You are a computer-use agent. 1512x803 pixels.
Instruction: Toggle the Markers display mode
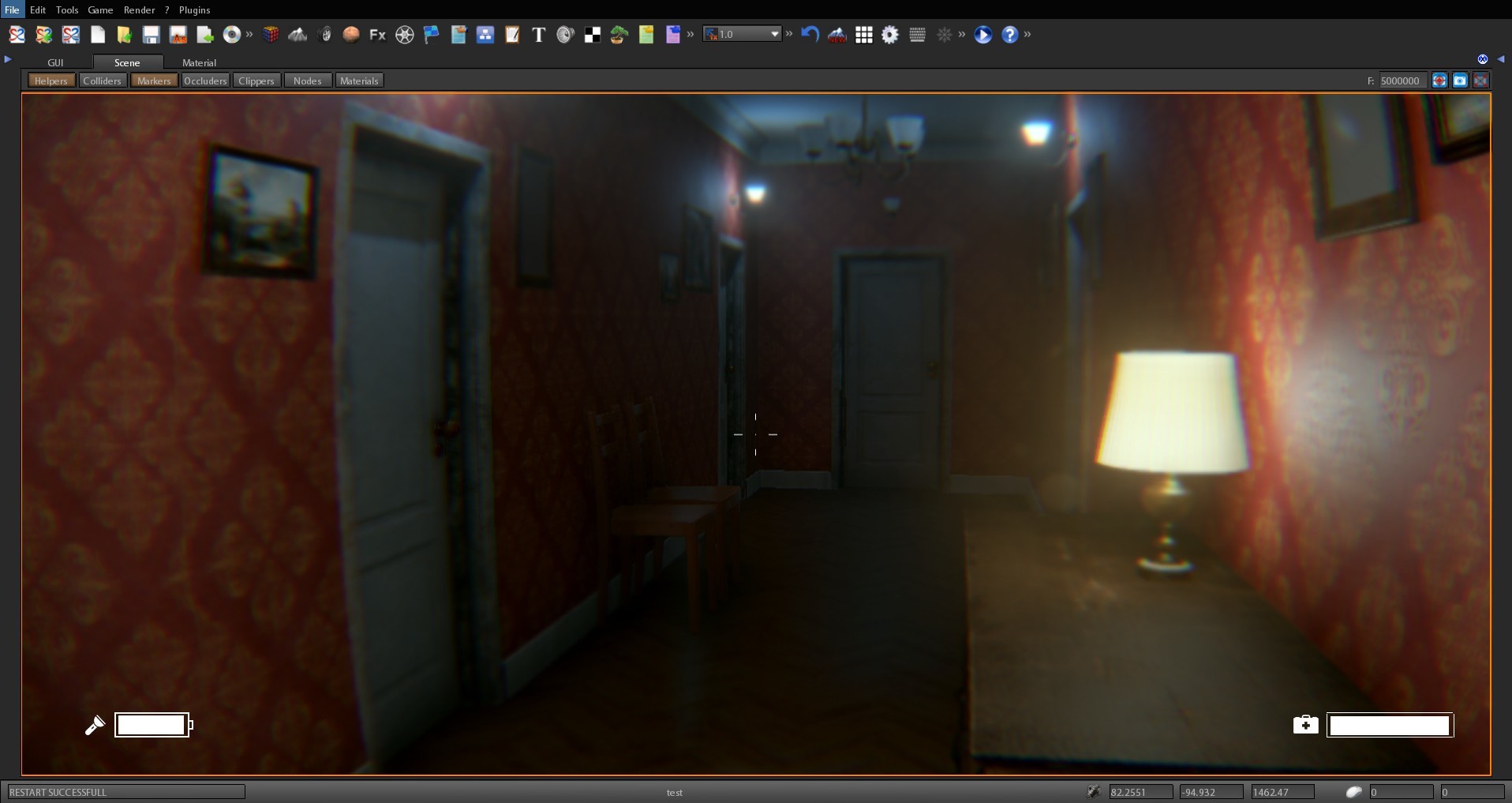(x=153, y=80)
